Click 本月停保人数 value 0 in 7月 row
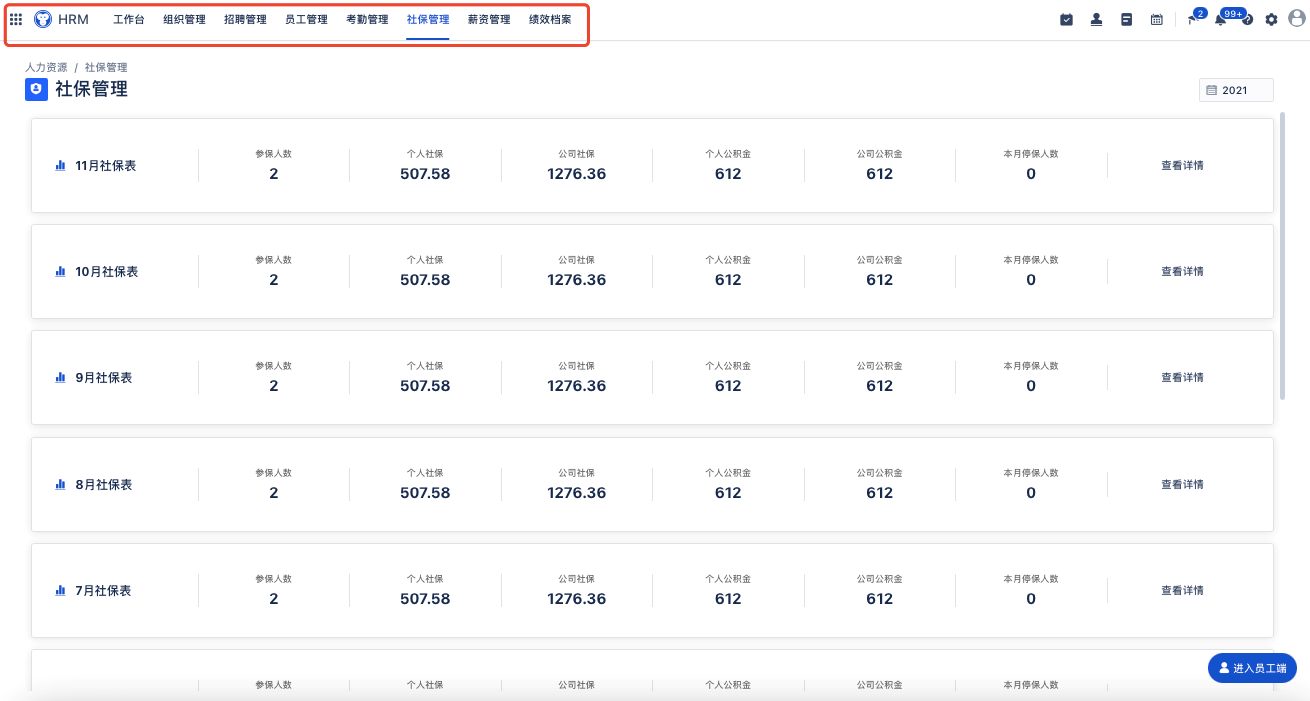 point(1031,599)
